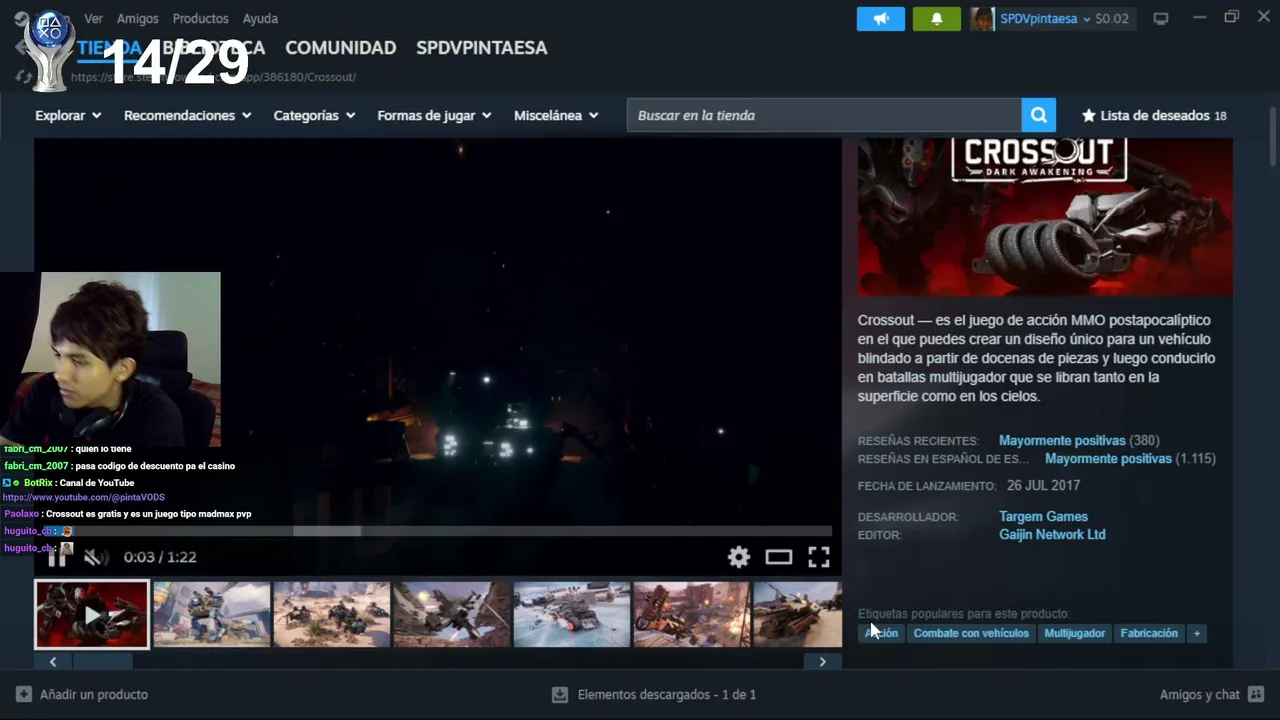Image resolution: width=1280 pixels, height=720 pixels.
Task: Open Amigos y chat
Action: [x=1200, y=694]
